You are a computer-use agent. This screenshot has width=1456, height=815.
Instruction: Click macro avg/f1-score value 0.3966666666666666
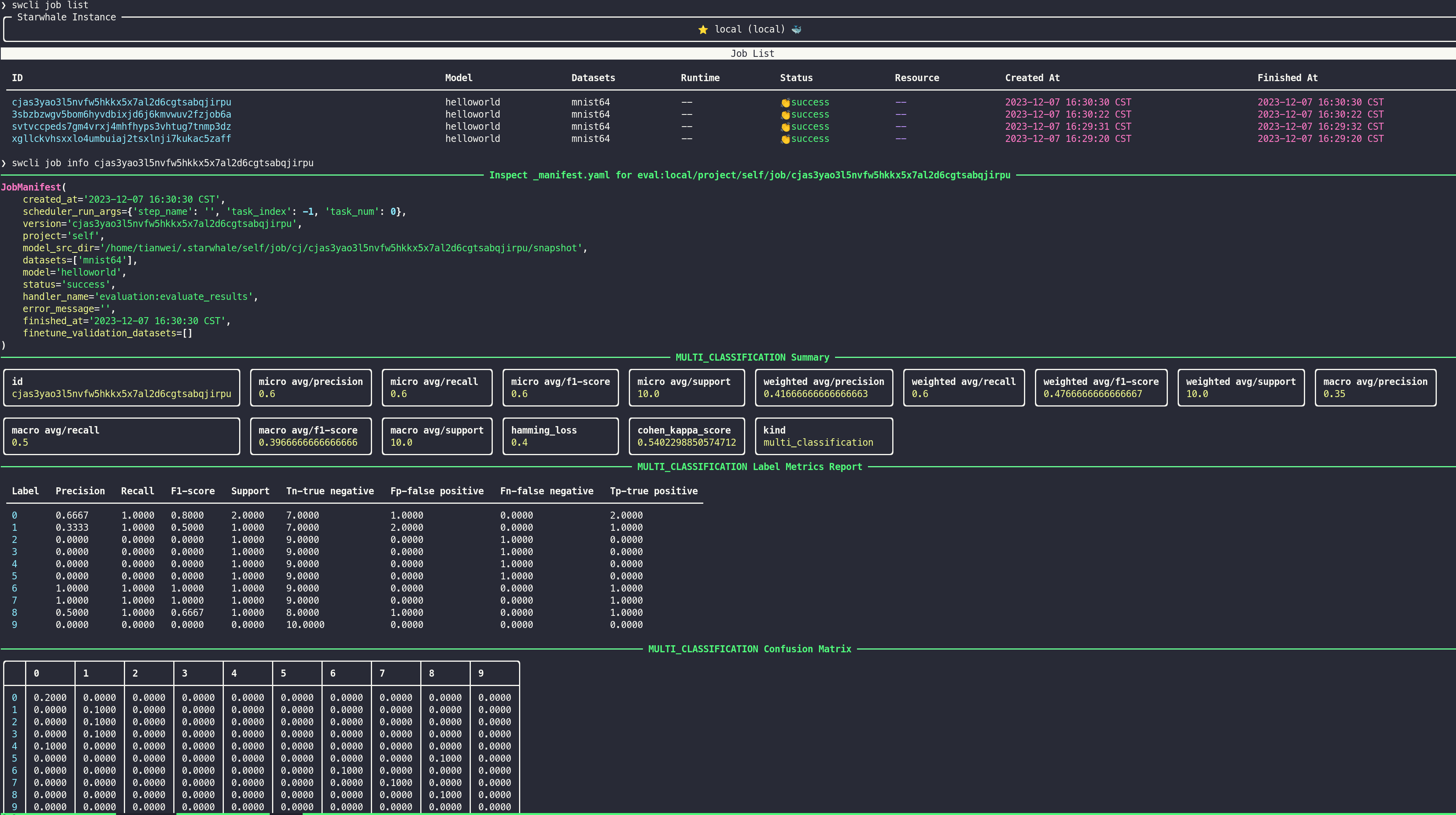308,443
